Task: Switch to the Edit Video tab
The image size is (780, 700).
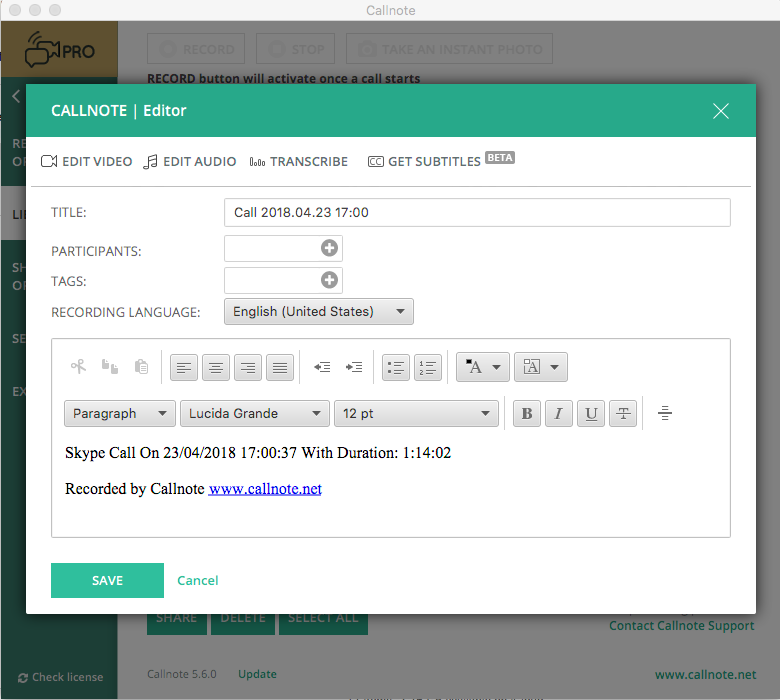Action: tap(87, 162)
